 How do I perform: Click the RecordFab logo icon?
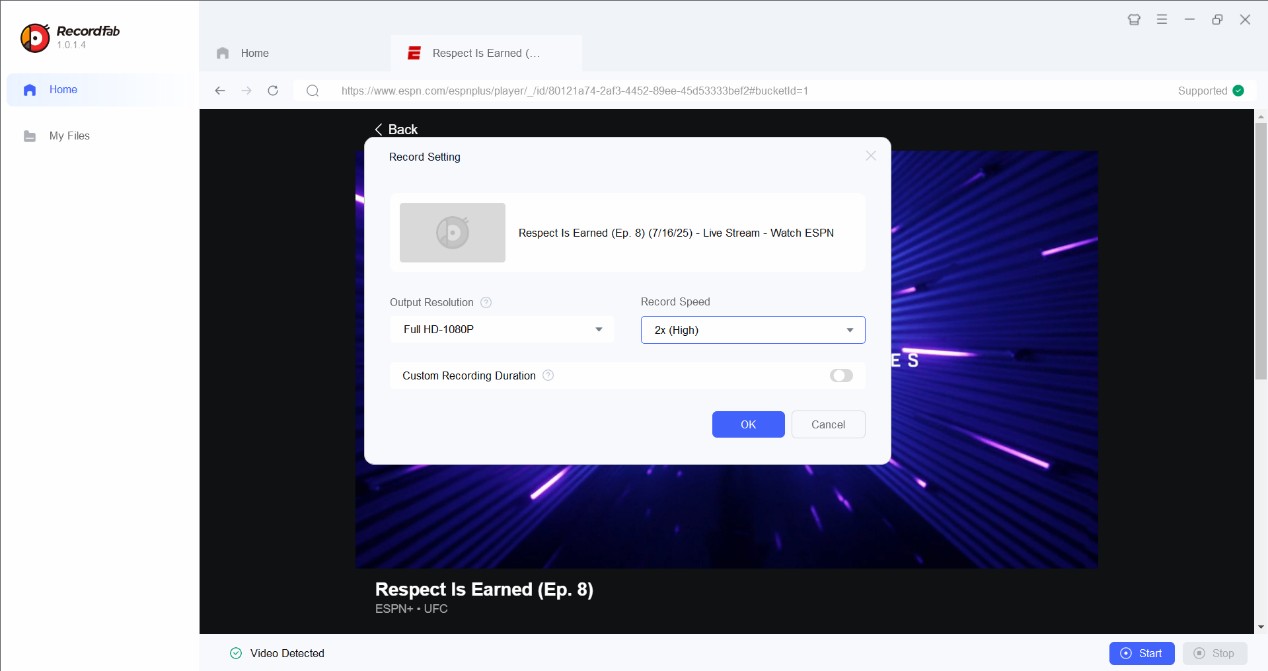35,37
